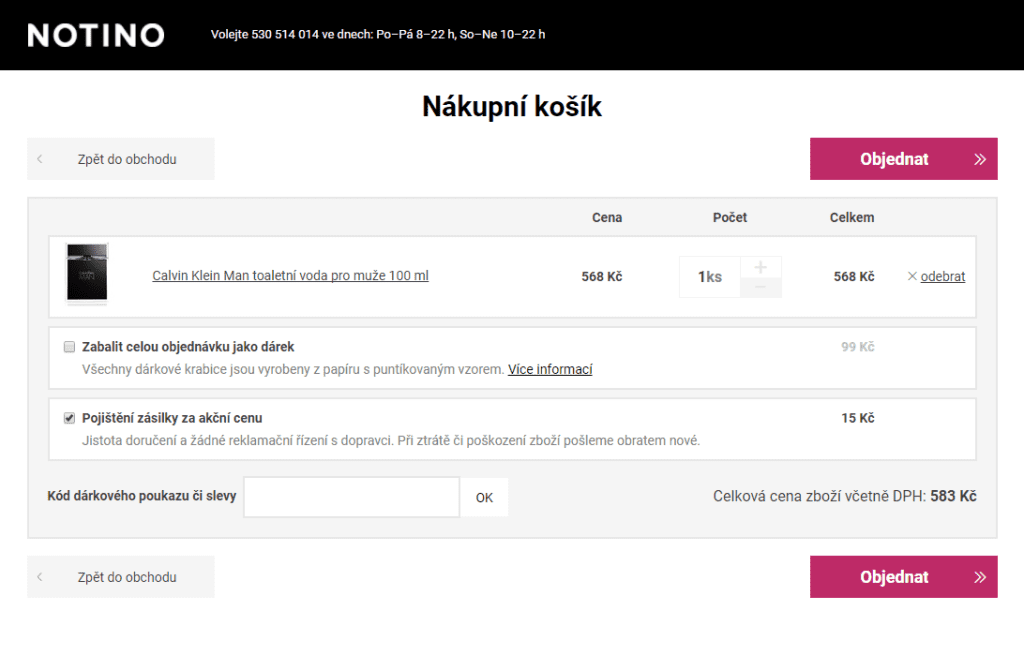Click bottom Objednat order button

tap(903, 577)
